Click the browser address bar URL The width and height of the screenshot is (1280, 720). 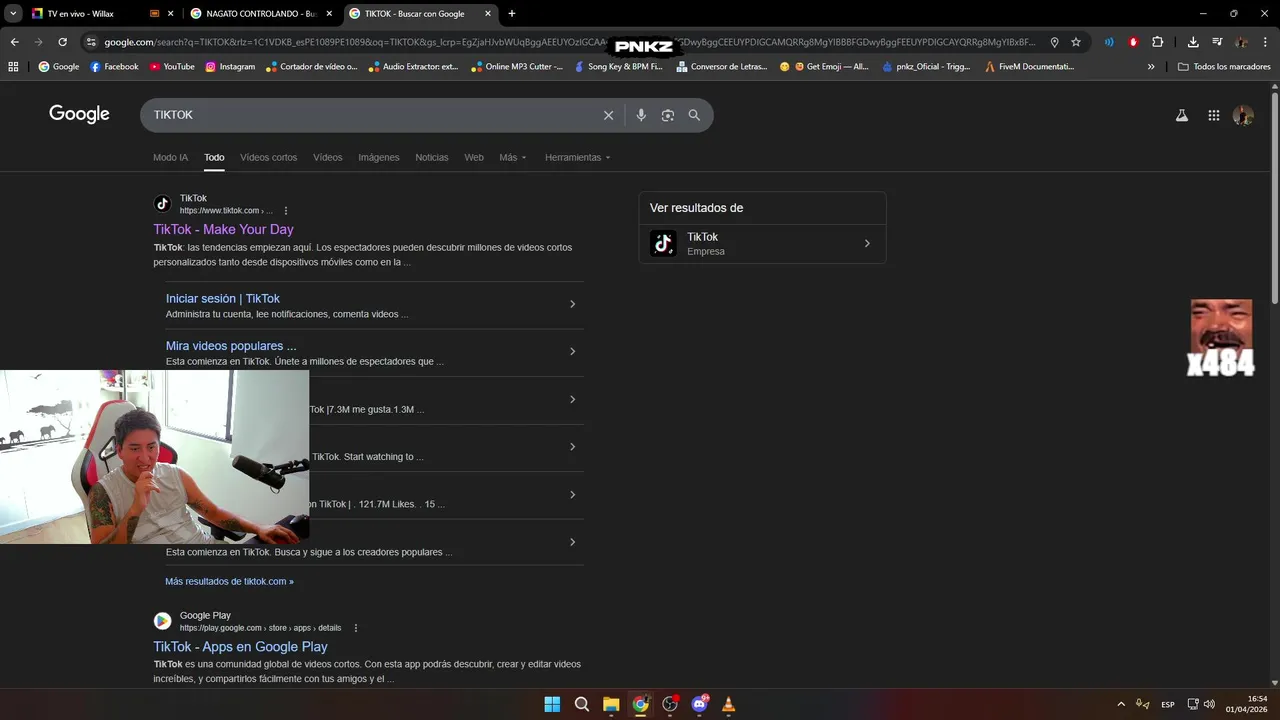(x=570, y=42)
